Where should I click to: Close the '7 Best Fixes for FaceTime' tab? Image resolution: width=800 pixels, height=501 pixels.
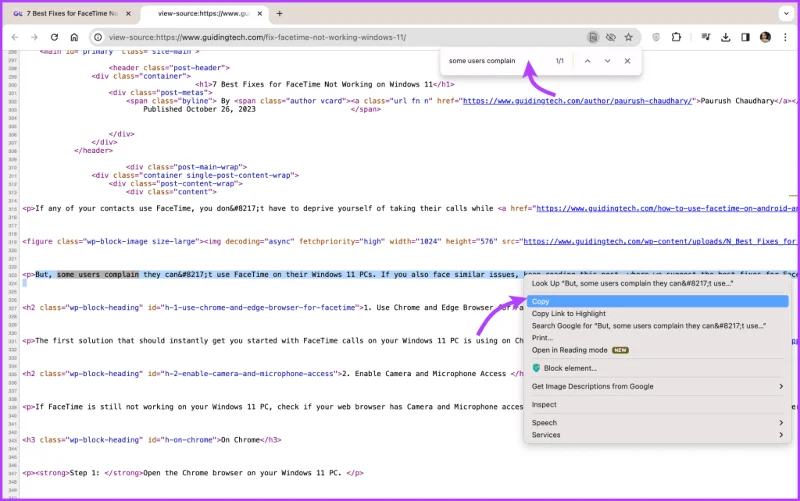click(x=128, y=14)
